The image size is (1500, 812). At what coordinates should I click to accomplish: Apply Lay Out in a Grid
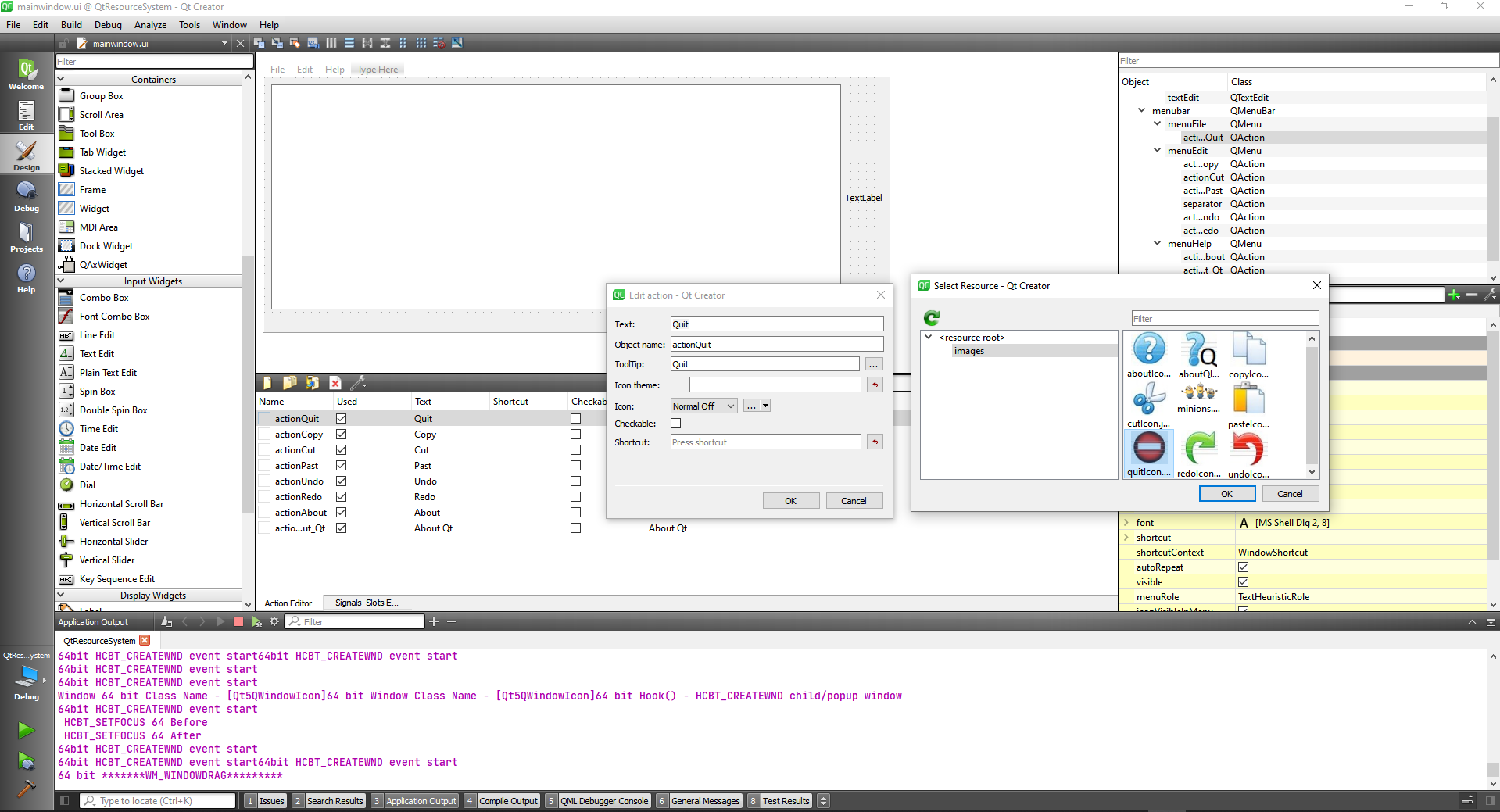[x=421, y=43]
